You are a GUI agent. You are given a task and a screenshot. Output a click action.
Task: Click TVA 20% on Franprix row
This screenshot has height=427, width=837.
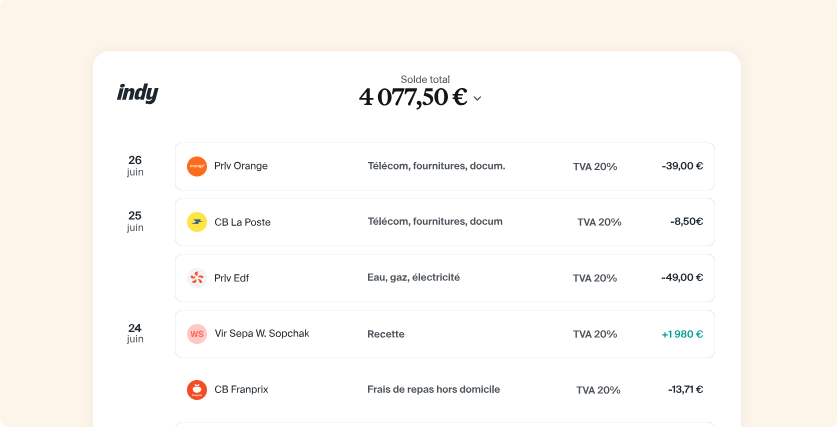(598, 390)
